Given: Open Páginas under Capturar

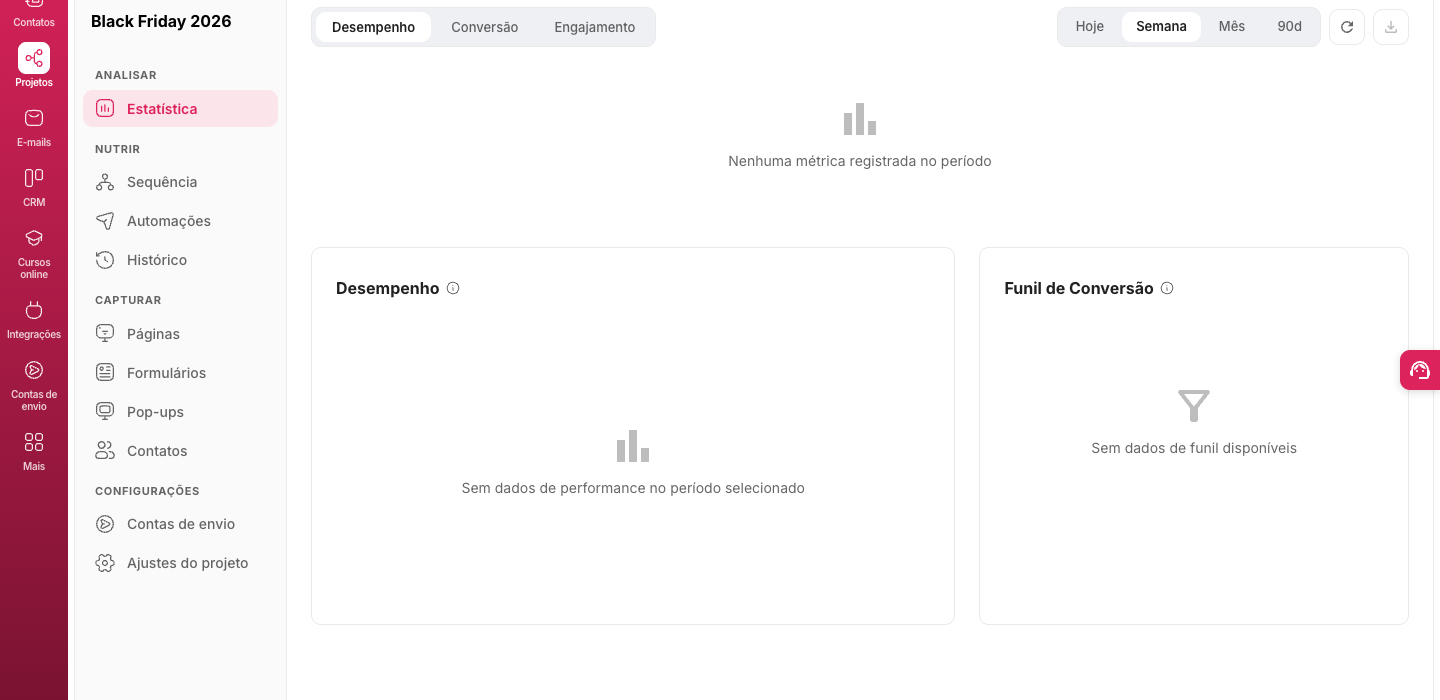Looking at the screenshot, I should [180, 334].
